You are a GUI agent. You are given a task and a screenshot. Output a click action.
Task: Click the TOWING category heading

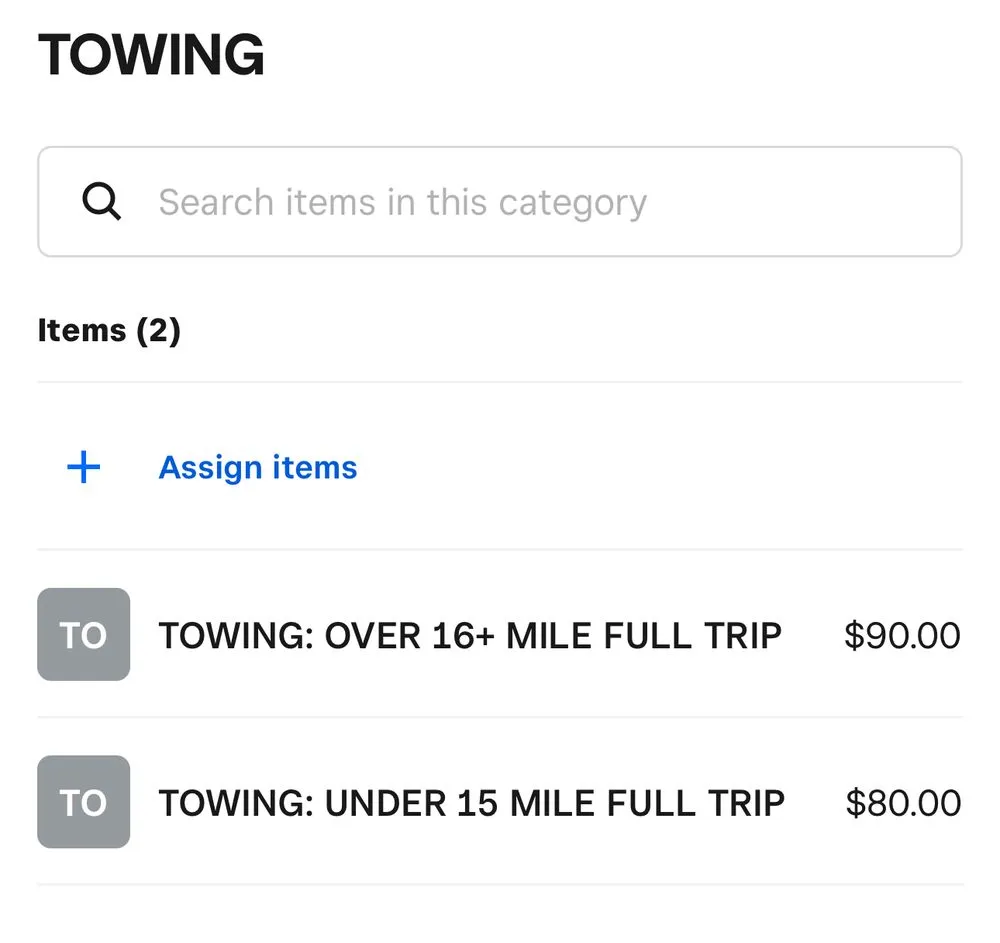[151, 55]
